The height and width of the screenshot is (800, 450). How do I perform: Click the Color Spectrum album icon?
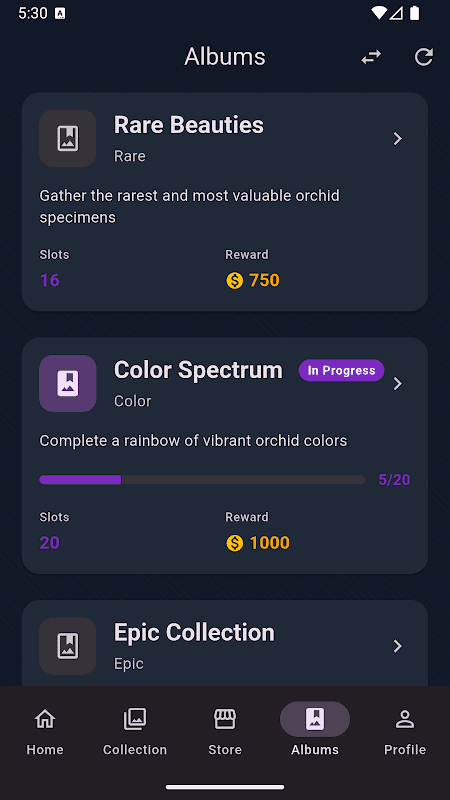pos(68,383)
